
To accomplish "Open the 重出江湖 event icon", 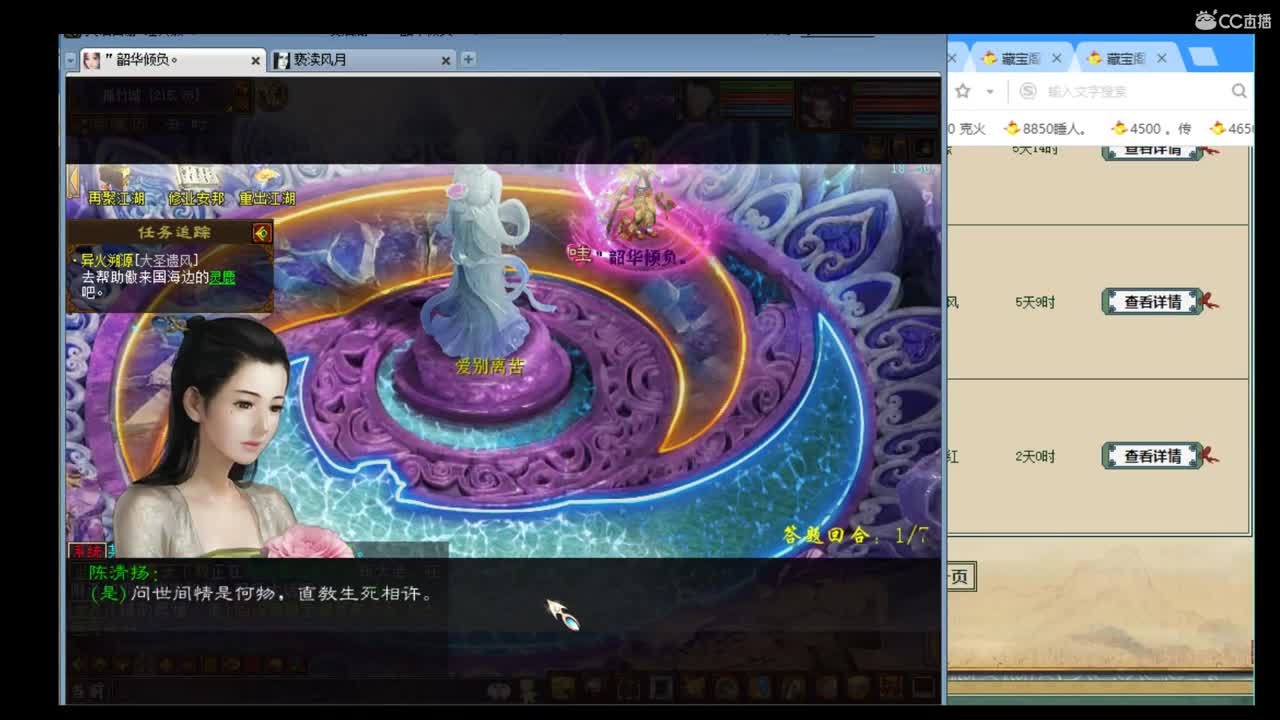I will (x=267, y=187).
